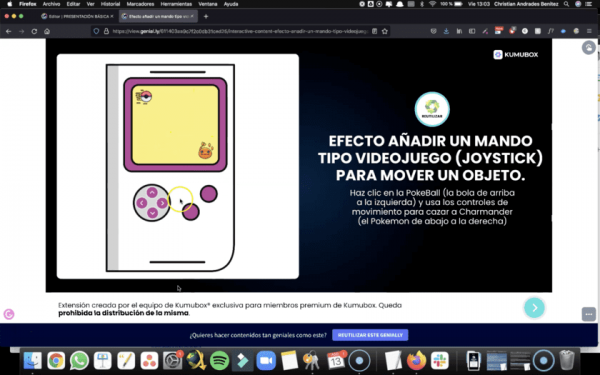The image size is (600, 375).
Task: Bookmark the page with star icon
Action: (x=385, y=31)
